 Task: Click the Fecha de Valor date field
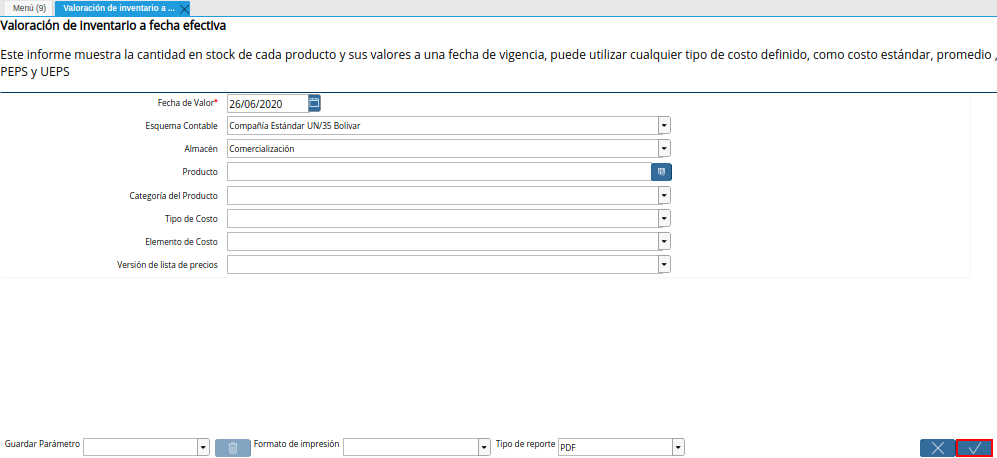tap(266, 103)
